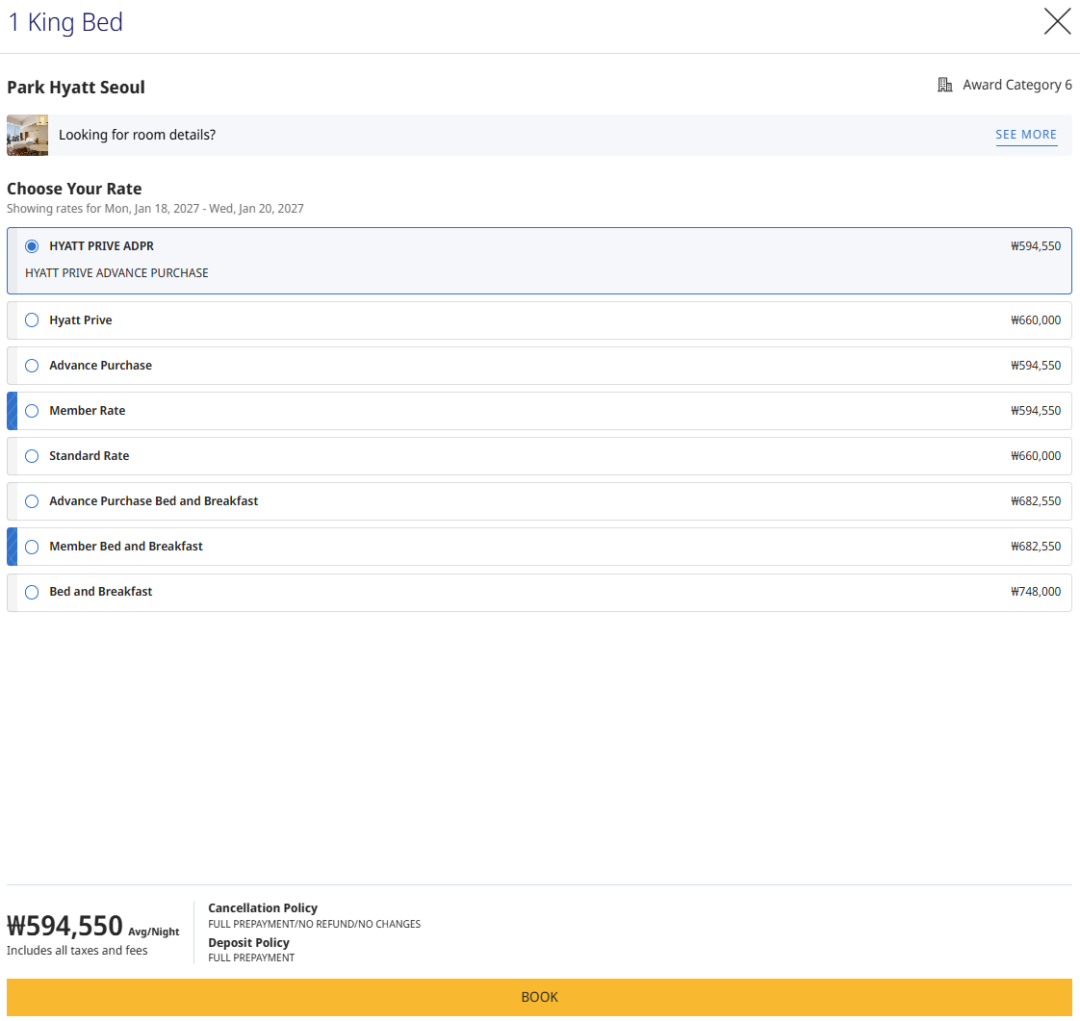The height and width of the screenshot is (1021, 1080).
Task: Click the Award Category building icon
Action: (x=944, y=85)
